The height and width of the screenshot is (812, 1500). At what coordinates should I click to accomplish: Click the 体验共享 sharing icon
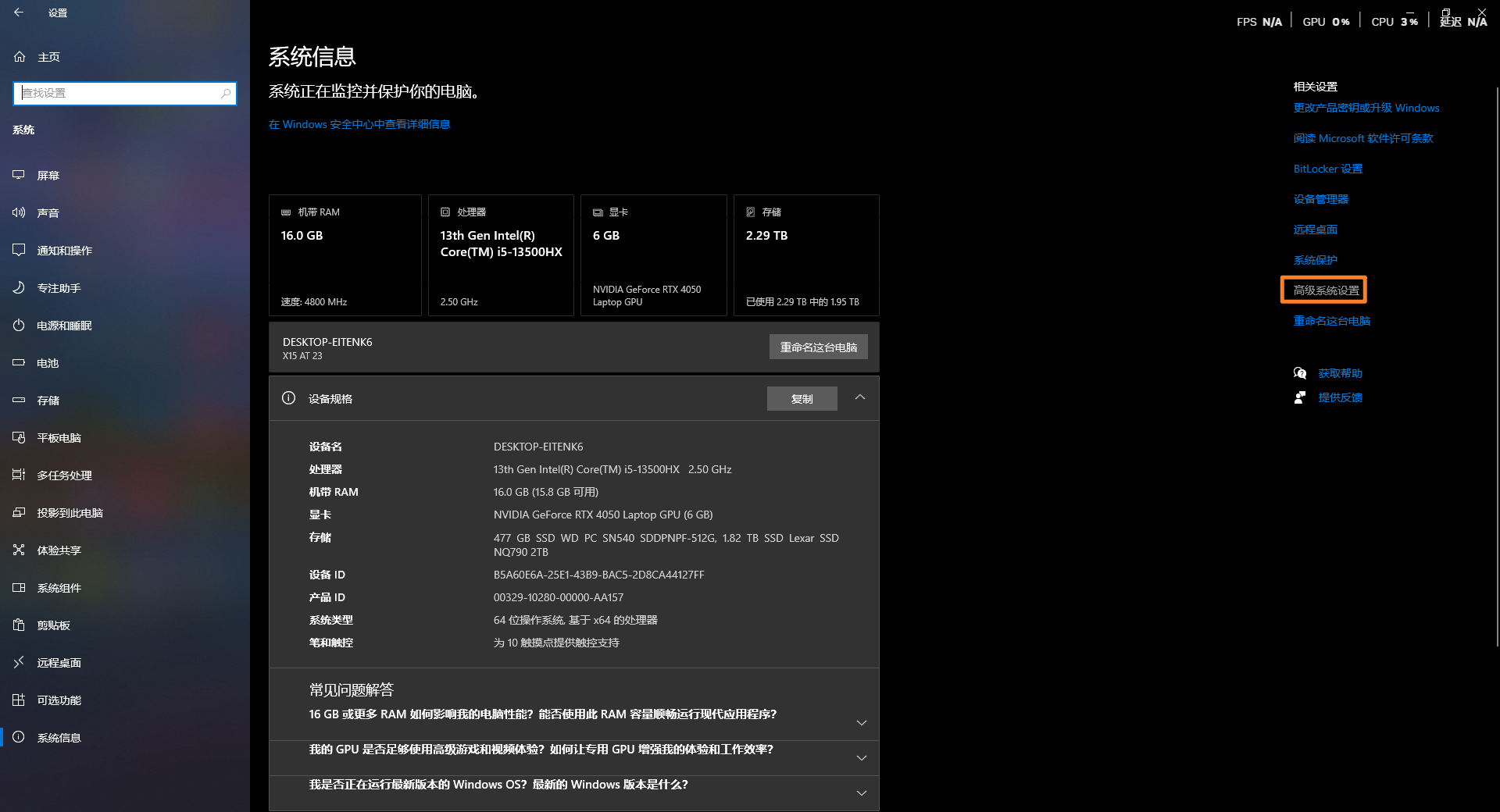(x=19, y=550)
